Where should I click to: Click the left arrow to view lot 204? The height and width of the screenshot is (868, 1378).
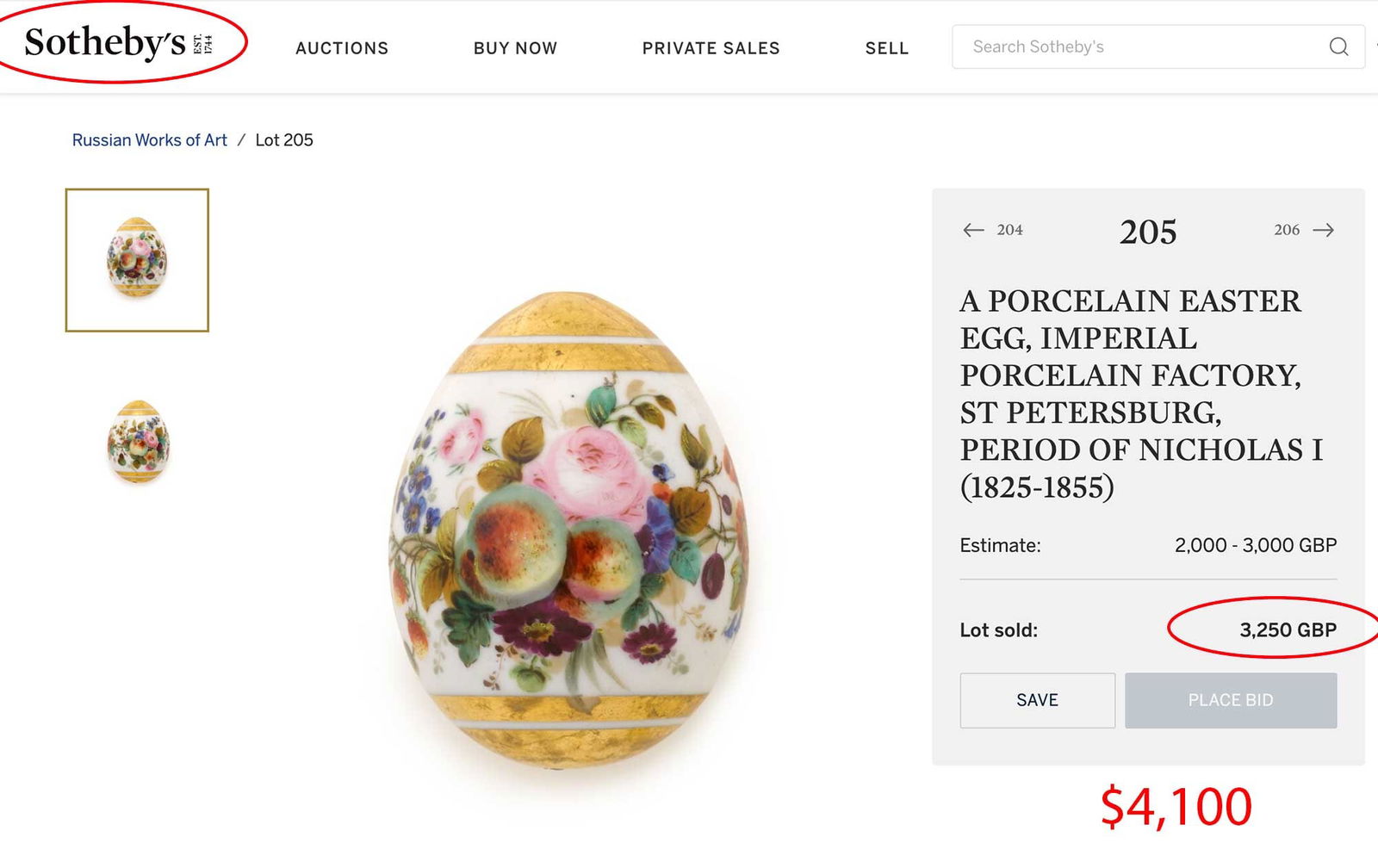click(x=973, y=230)
